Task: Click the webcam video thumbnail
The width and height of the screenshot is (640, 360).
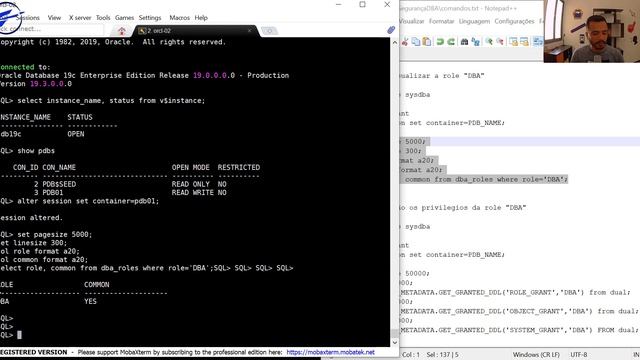Action: point(591,31)
